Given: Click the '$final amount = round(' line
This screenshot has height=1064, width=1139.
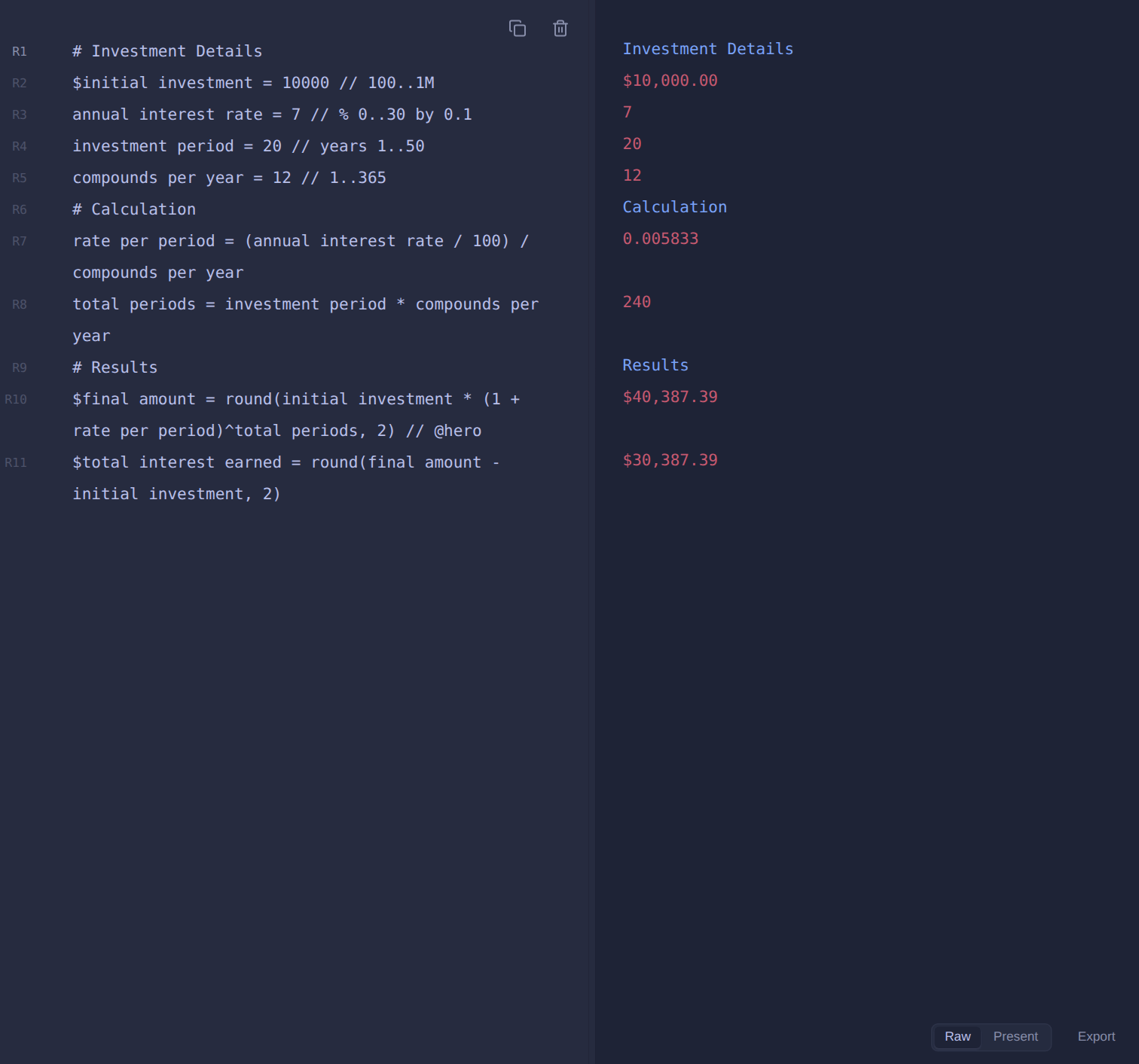Looking at the screenshot, I should pyautogui.click(x=296, y=415).
